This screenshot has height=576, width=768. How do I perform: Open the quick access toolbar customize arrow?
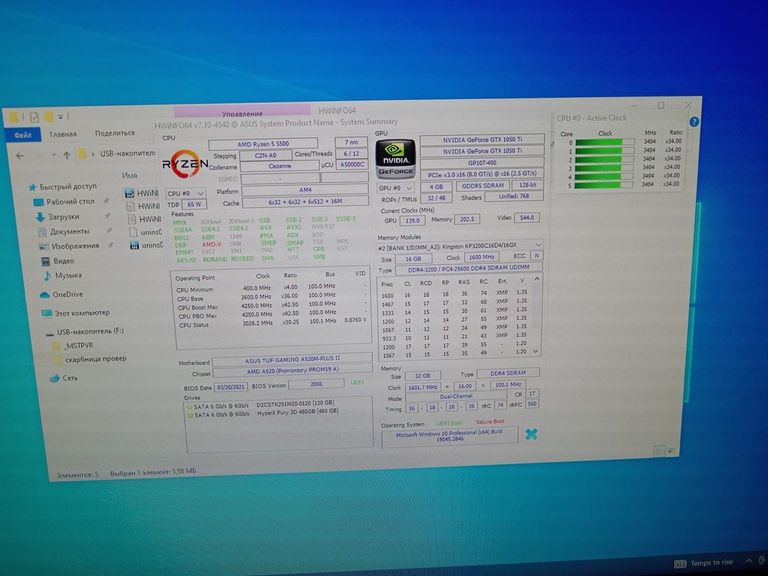coord(60,117)
